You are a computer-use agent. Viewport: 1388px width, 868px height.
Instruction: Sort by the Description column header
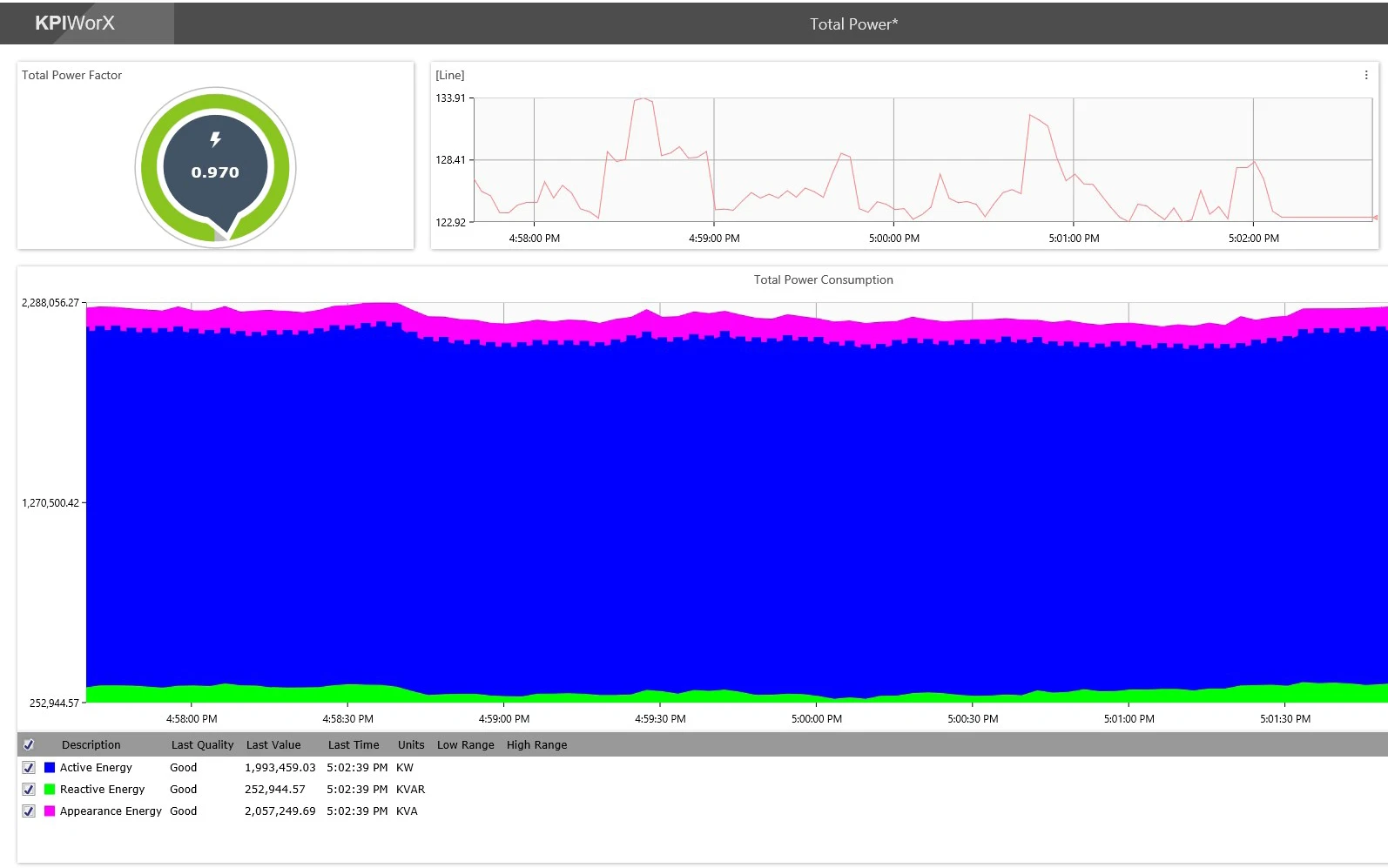point(91,744)
